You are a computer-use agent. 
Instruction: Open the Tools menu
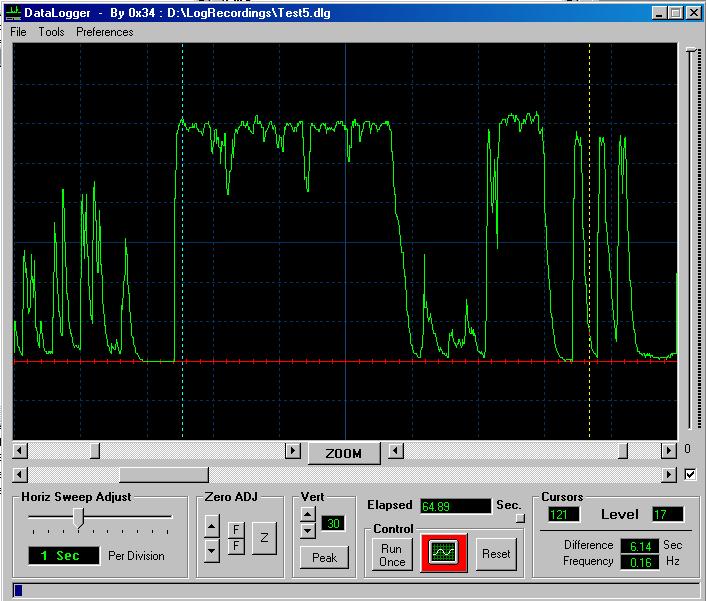(51, 32)
